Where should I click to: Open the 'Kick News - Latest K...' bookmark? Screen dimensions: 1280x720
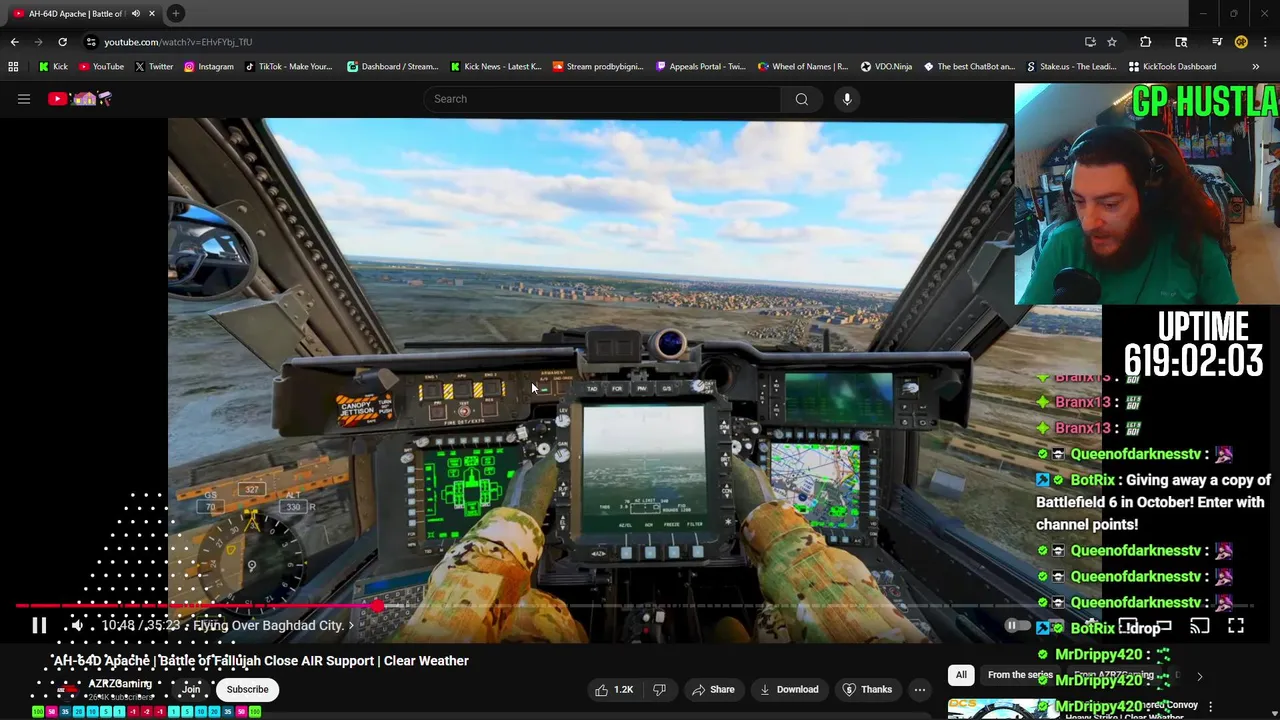point(495,67)
